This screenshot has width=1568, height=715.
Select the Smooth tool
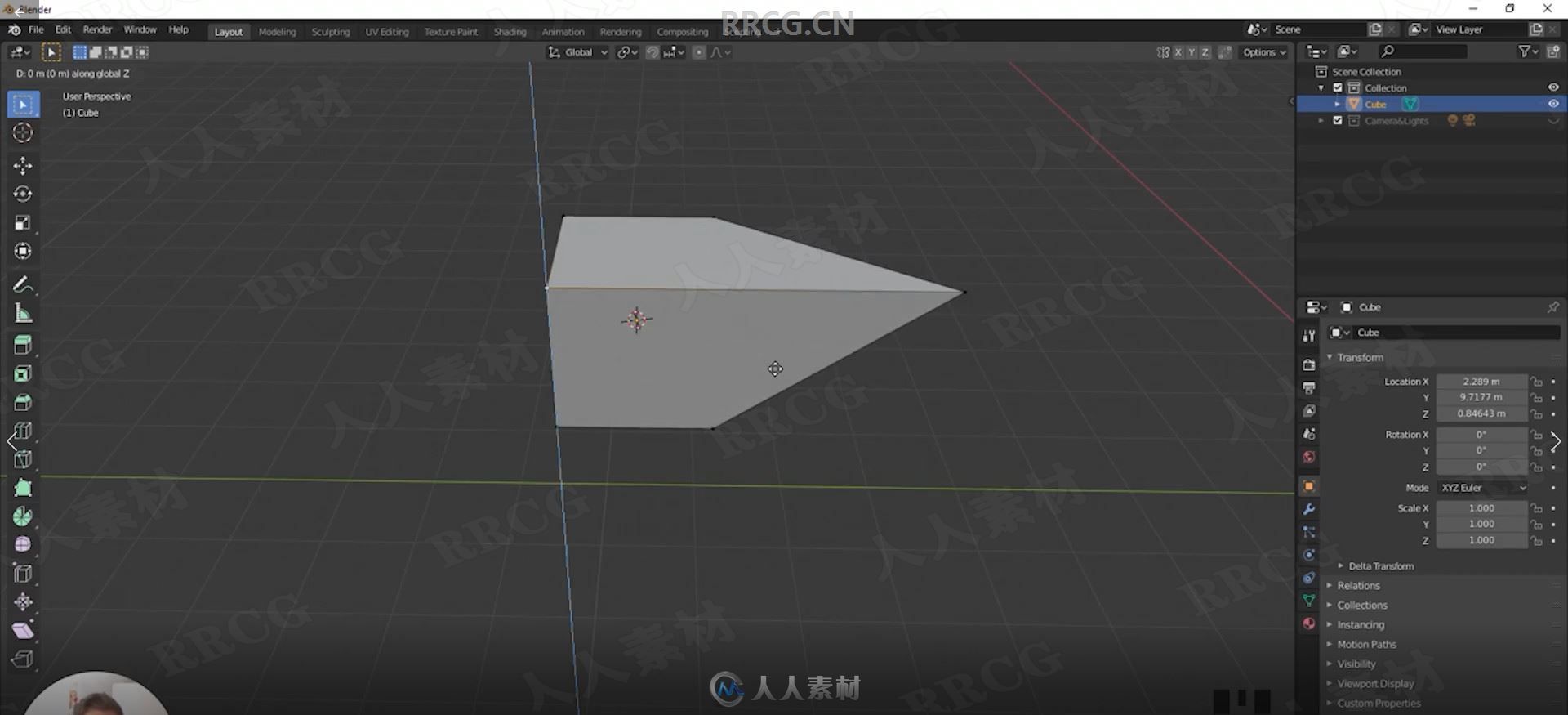[23, 545]
